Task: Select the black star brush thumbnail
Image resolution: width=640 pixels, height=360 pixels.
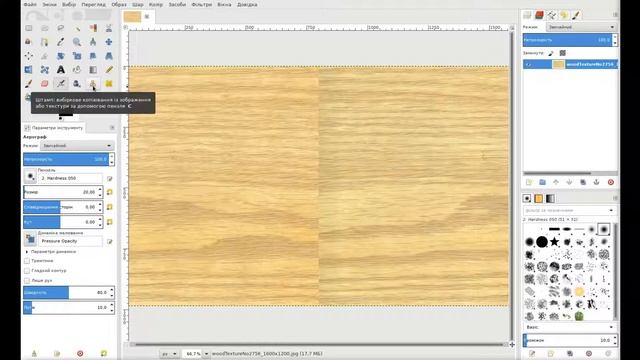Action: coord(554,242)
